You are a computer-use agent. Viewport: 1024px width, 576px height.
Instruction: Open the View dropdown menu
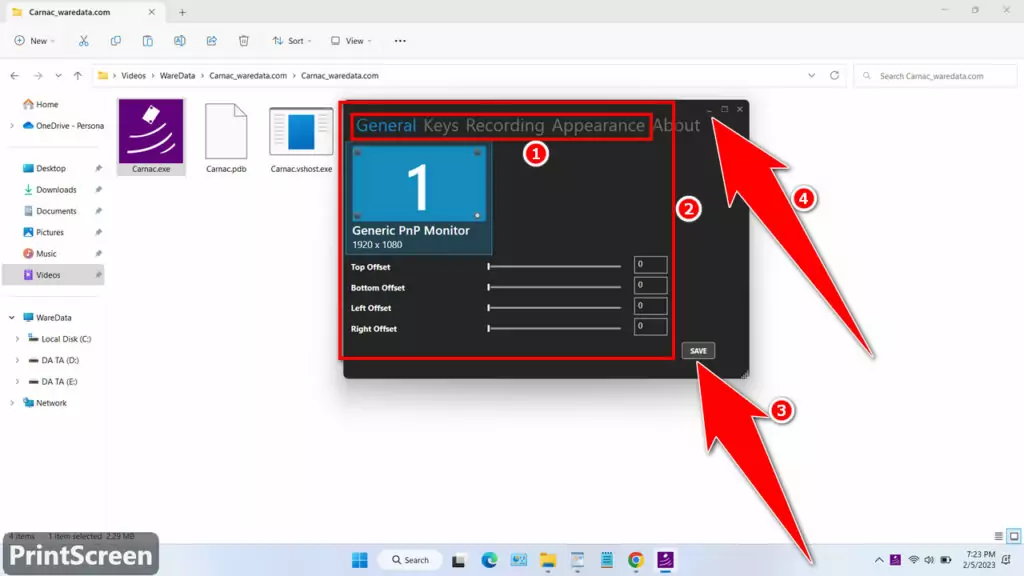pos(351,41)
